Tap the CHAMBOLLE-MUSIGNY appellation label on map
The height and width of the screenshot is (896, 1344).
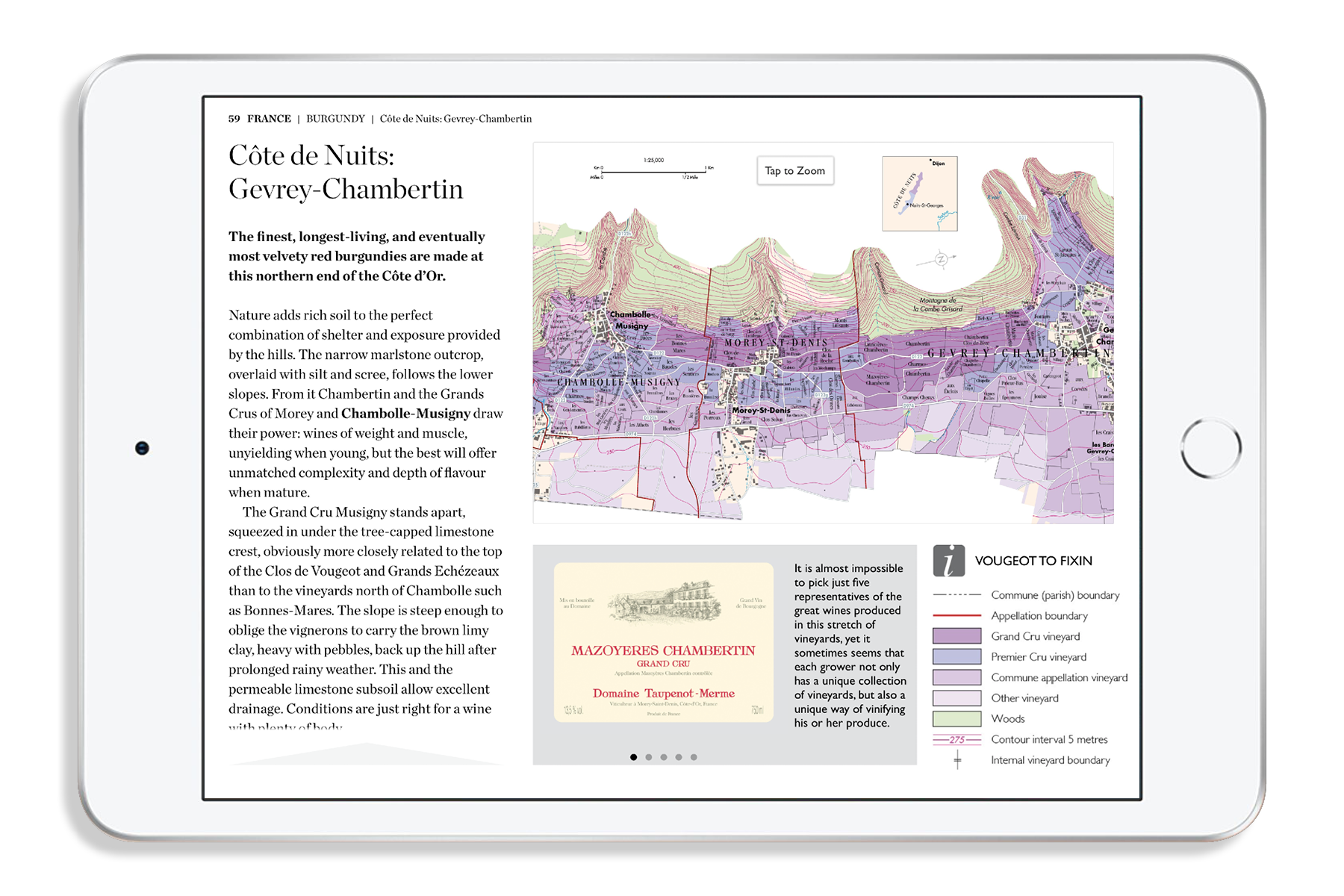(x=619, y=382)
